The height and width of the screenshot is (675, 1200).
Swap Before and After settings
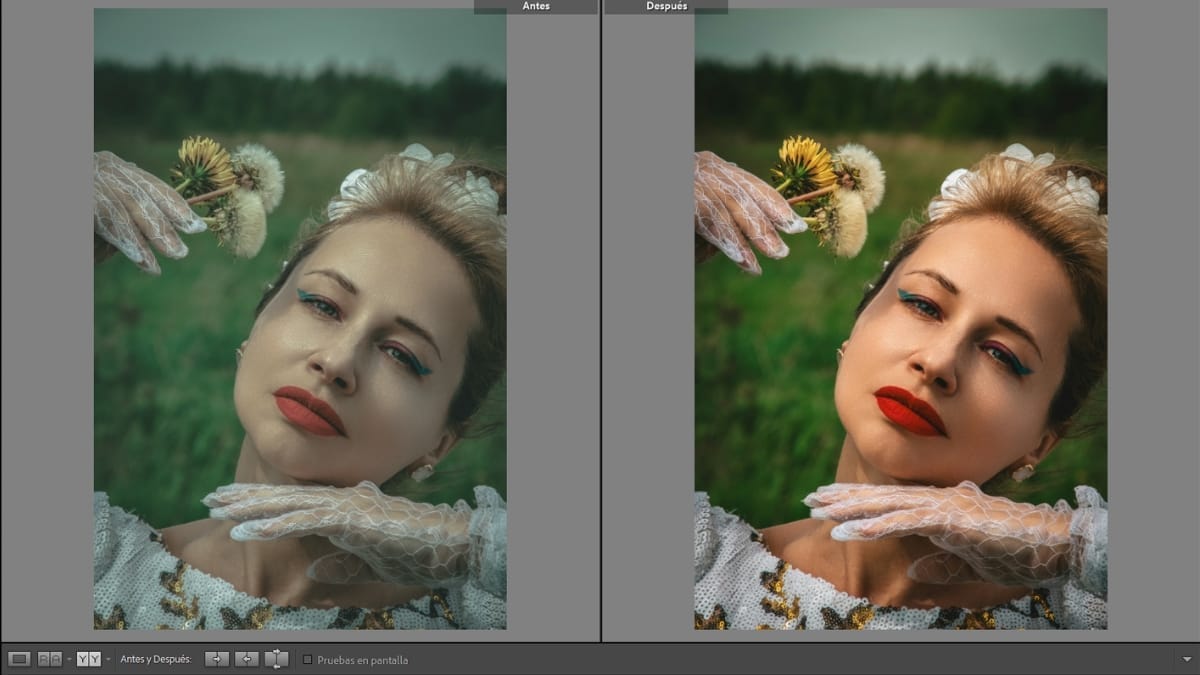(x=277, y=659)
